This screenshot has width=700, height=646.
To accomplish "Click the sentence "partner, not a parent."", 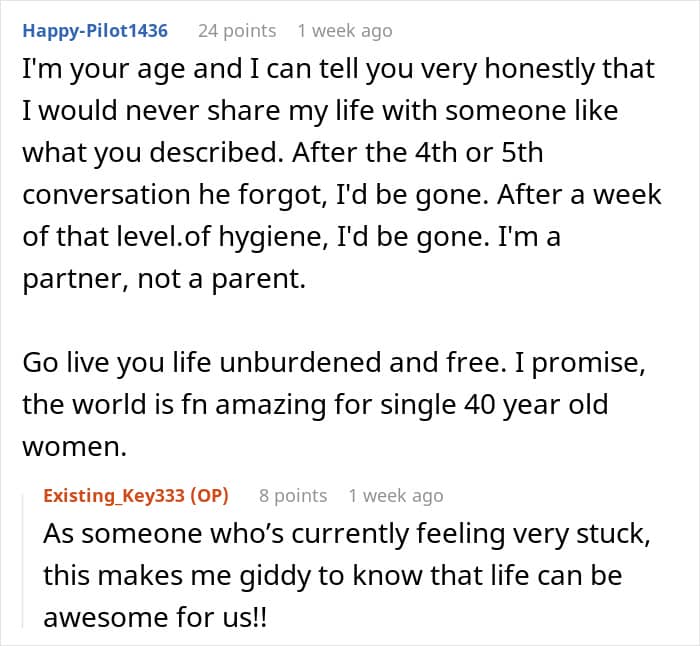I will tap(164, 279).
